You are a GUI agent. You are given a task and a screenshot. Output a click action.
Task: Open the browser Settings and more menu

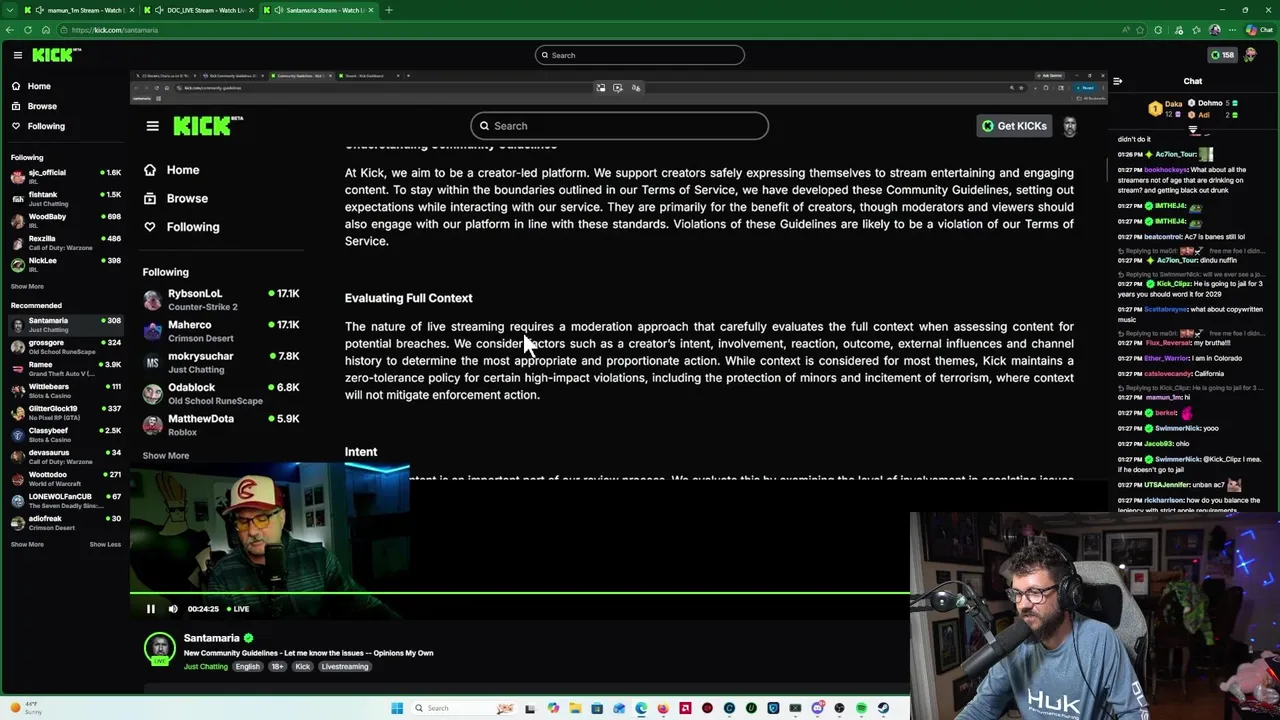pyautogui.click(x=1232, y=30)
